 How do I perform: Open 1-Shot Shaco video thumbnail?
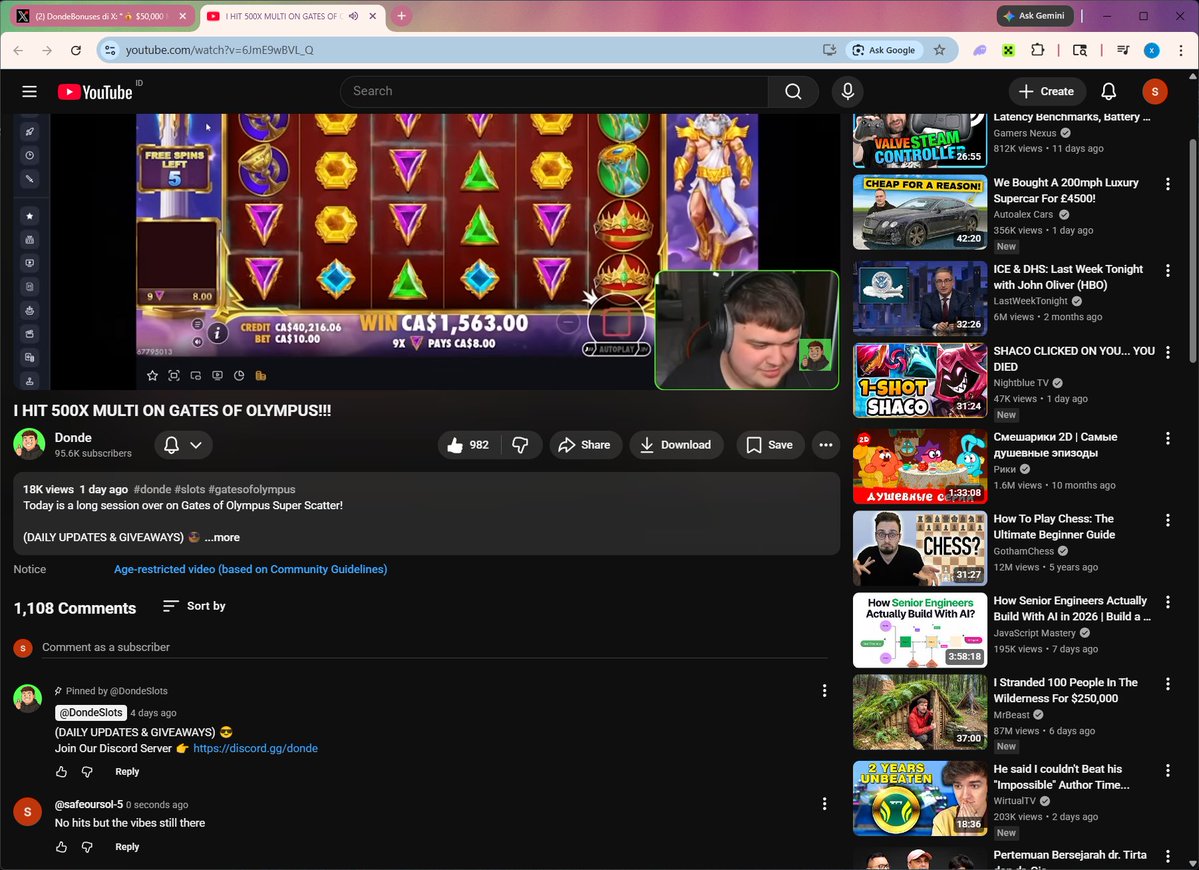click(x=920, y=381)
